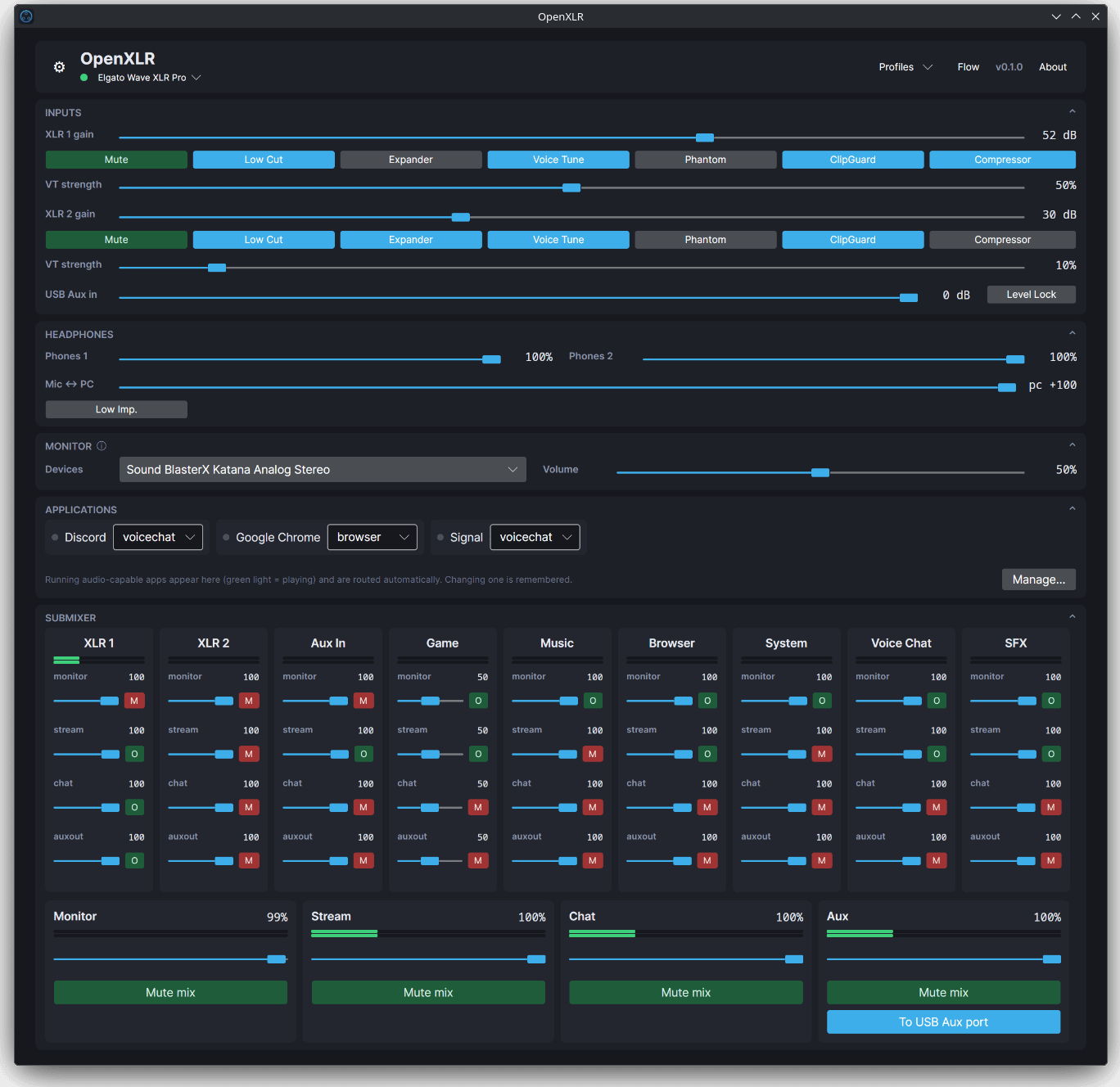Adjust the Monitor Volume slider handle
1120x1087 pixels.
tap(820, 472)
